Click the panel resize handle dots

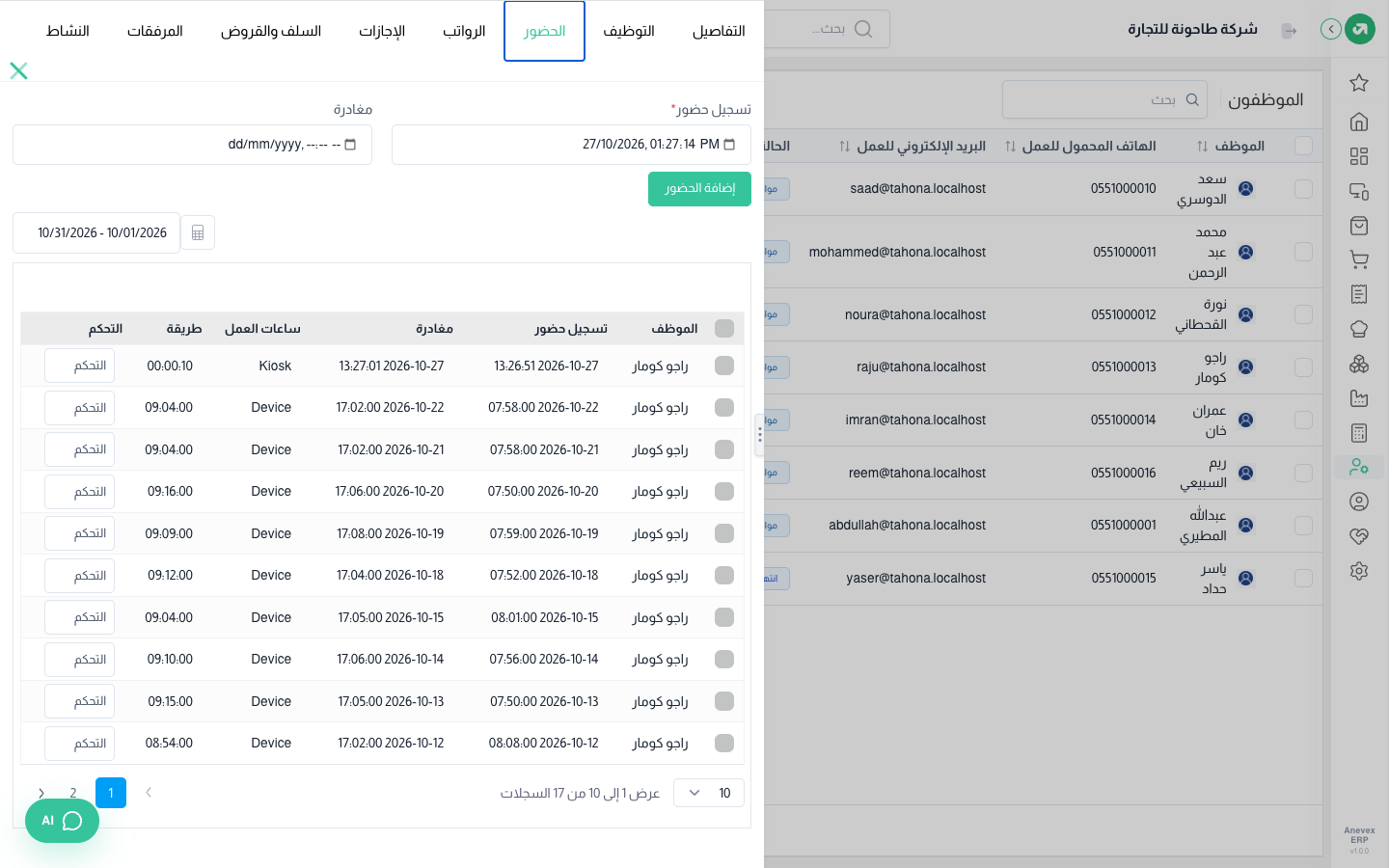click(x=760, y=435)
